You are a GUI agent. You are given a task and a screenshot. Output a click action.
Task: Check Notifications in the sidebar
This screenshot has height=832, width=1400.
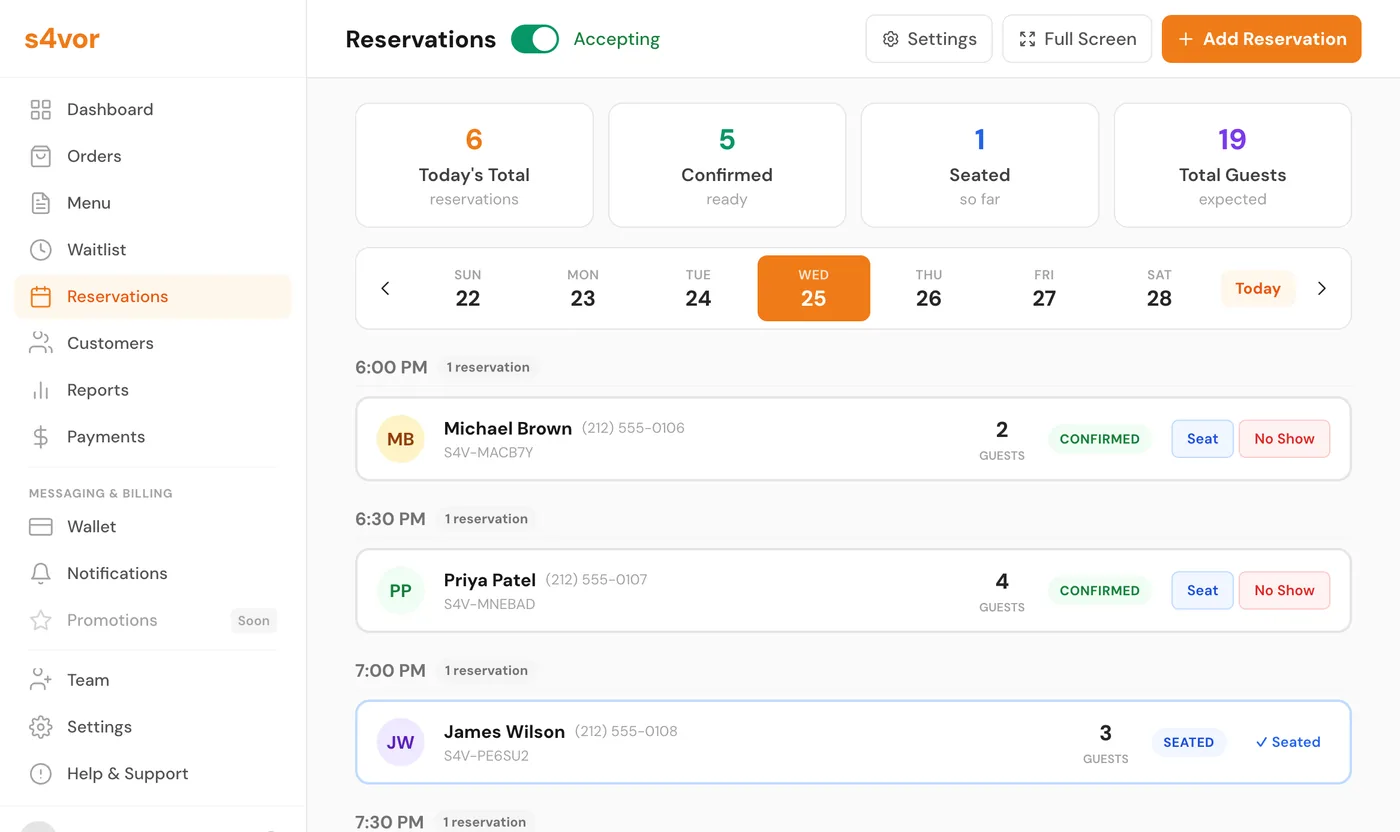coord(116,573)
